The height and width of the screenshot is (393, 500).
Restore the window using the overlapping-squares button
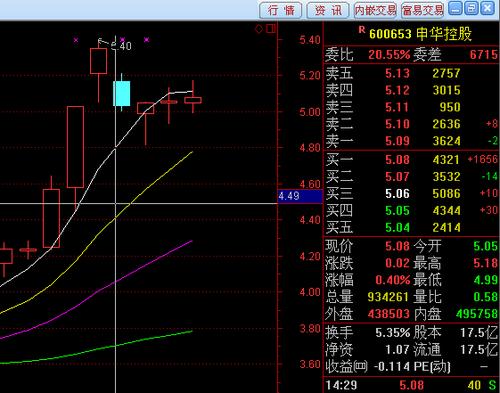coord(471,8)
